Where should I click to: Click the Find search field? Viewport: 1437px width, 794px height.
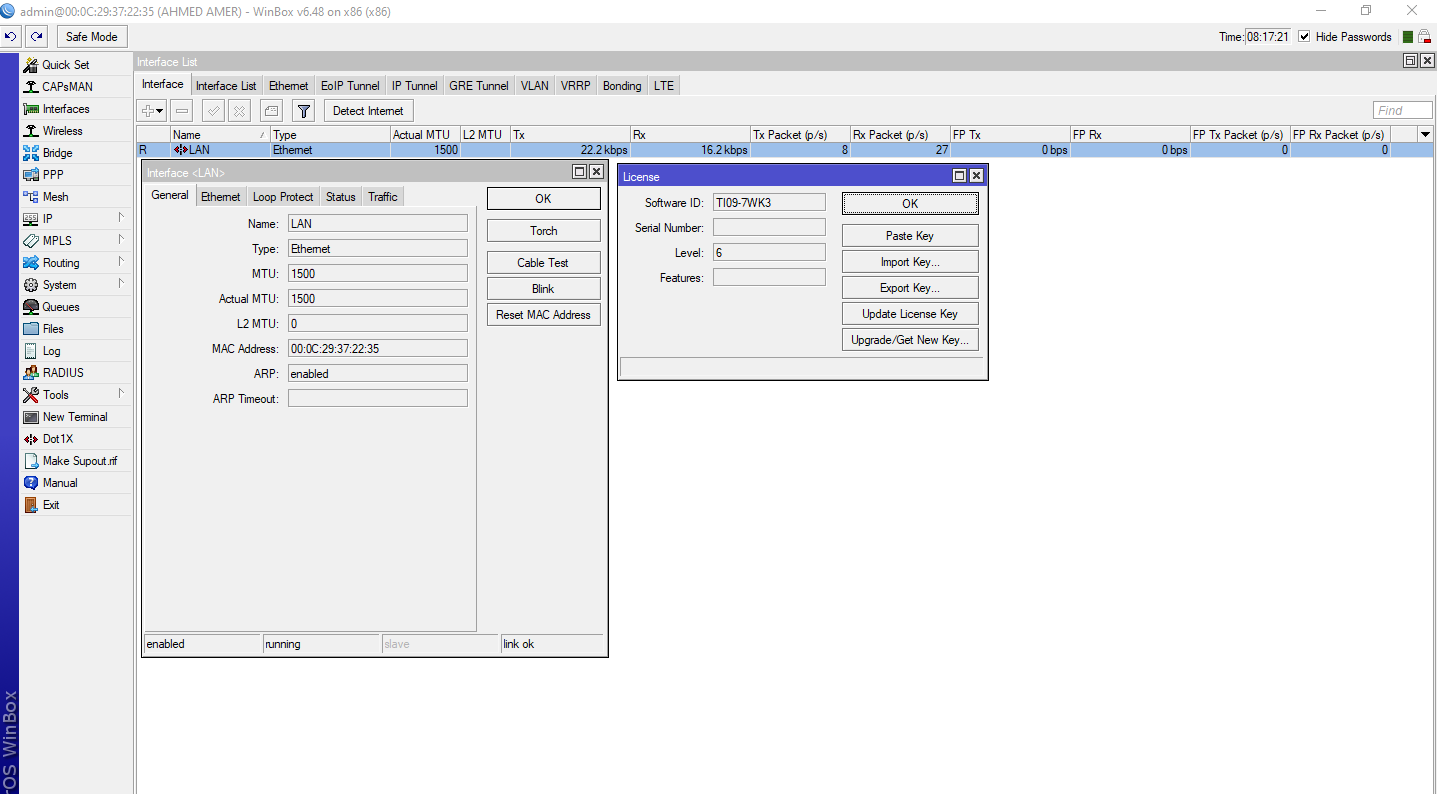(x=1402, y=111)
